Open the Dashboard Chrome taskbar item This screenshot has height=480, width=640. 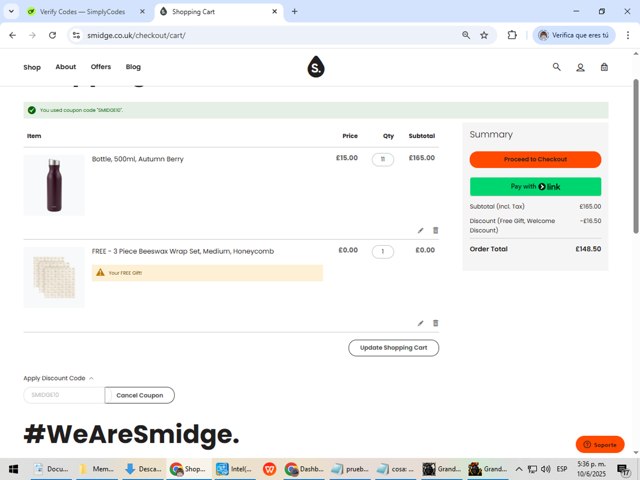coord(304,469)
